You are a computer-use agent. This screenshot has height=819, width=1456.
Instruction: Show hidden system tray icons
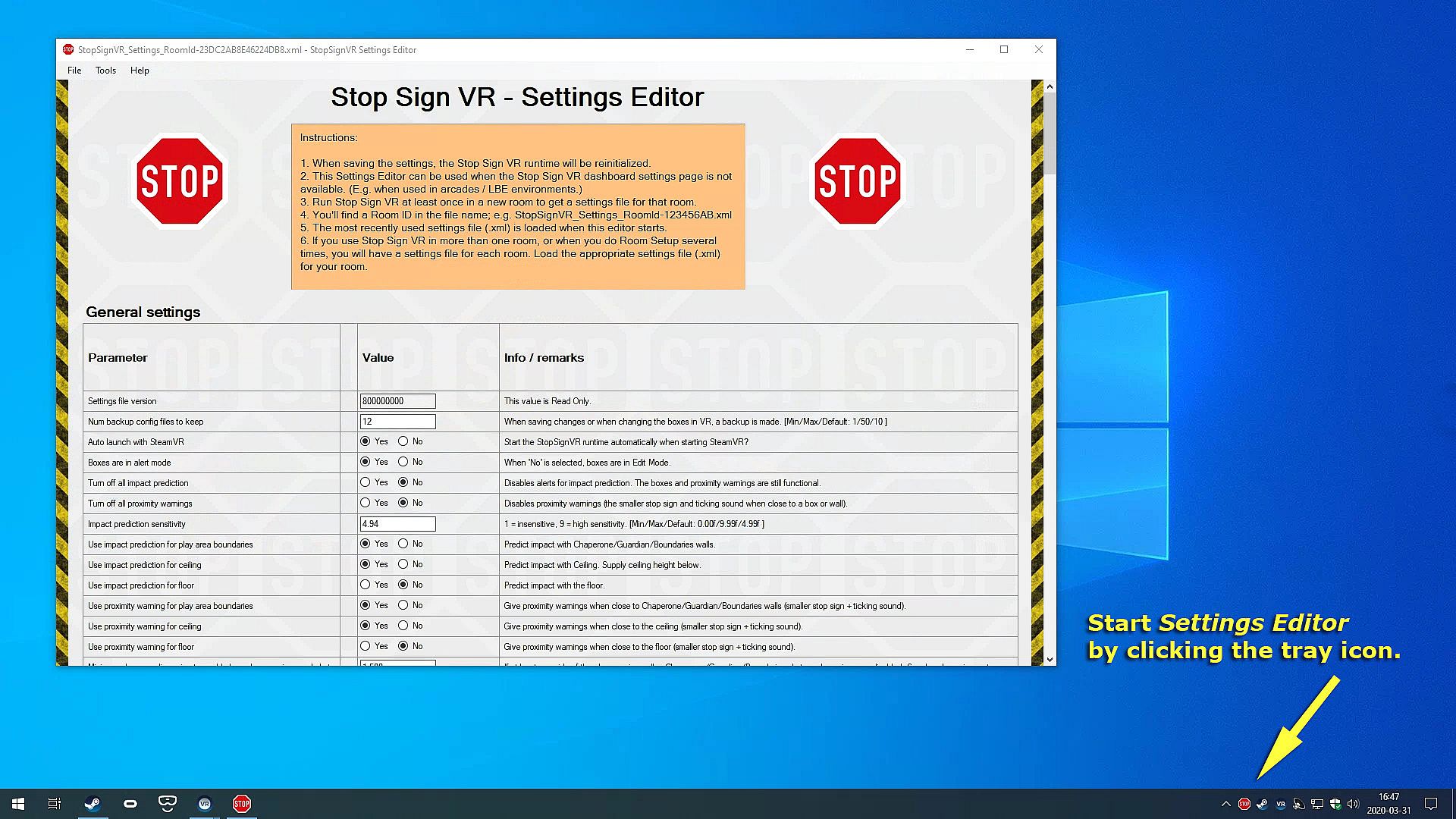click(x=1225, y=804)
